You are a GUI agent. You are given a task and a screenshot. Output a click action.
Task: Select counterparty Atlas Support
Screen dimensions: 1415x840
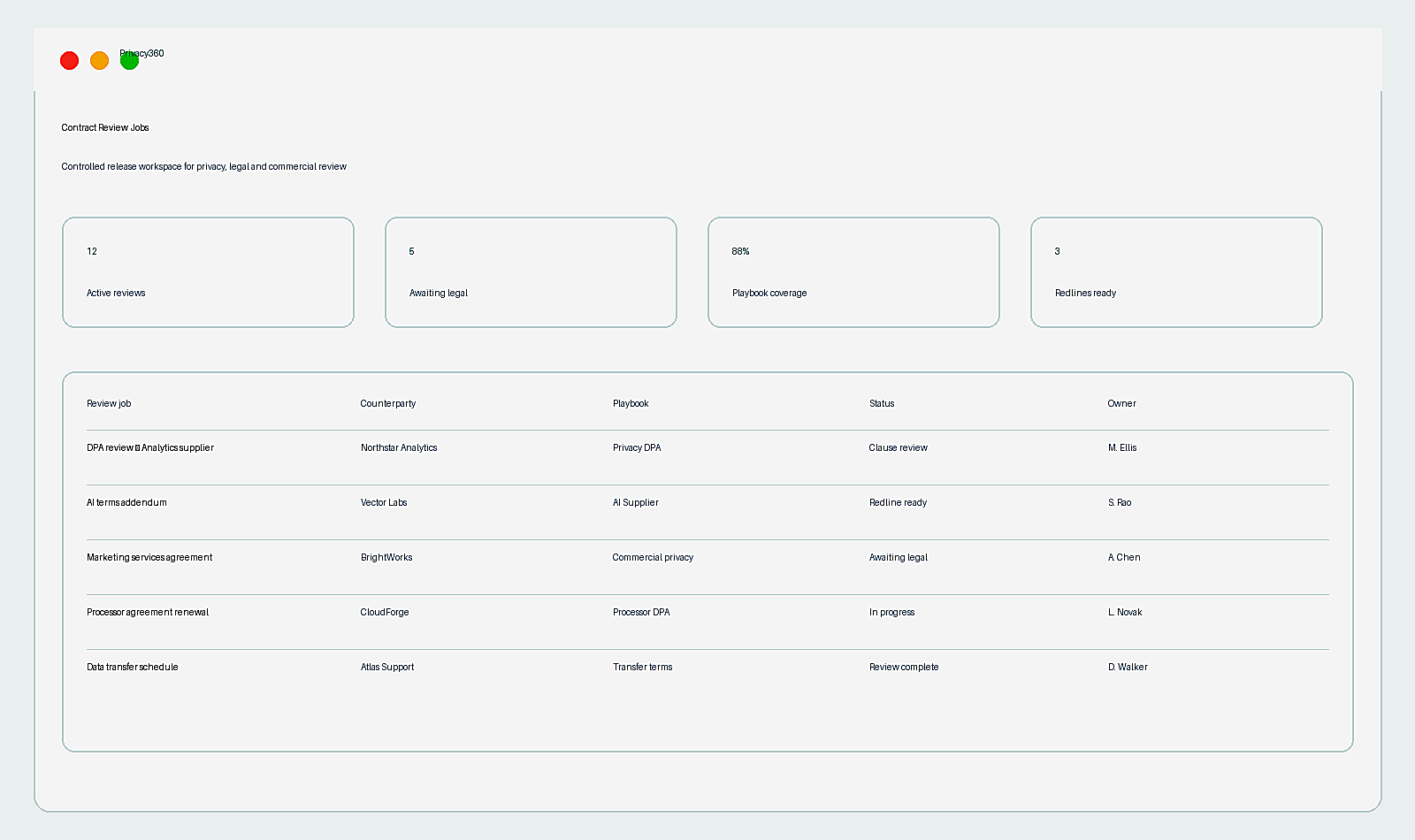tap(387, 667)
